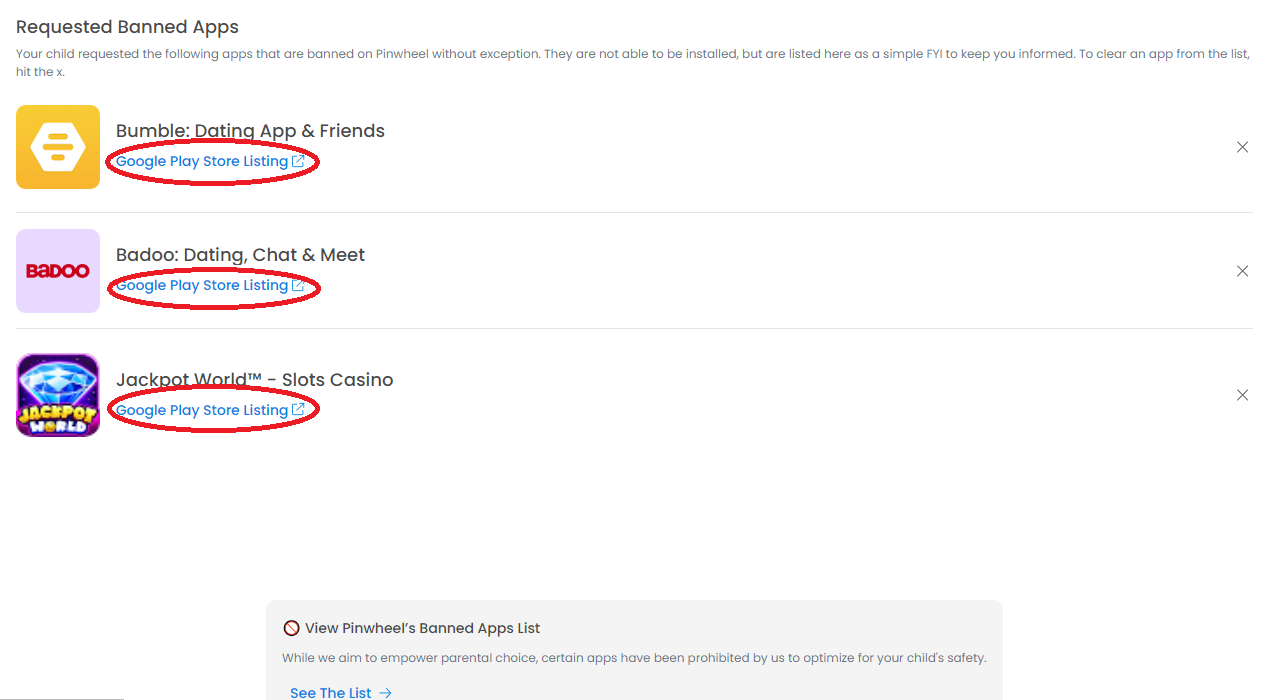
Task: Click the prohibited sign icon near Banned Apps List
Action: coord(292,628)
